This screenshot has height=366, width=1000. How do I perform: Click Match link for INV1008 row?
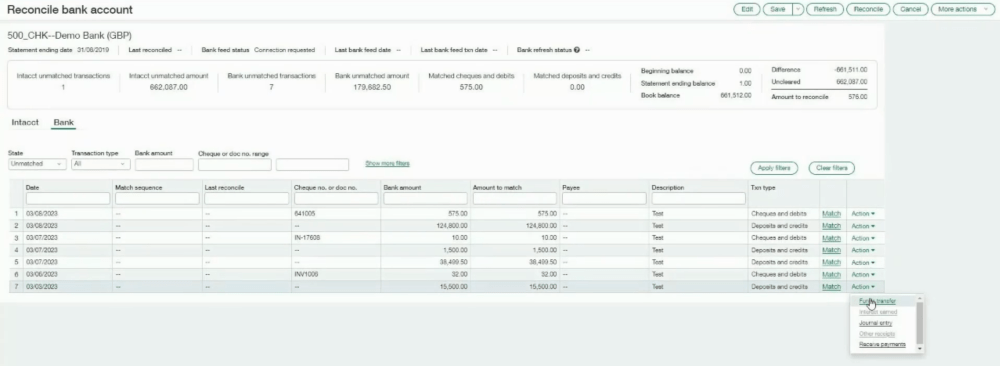click(x=832, y=274)
